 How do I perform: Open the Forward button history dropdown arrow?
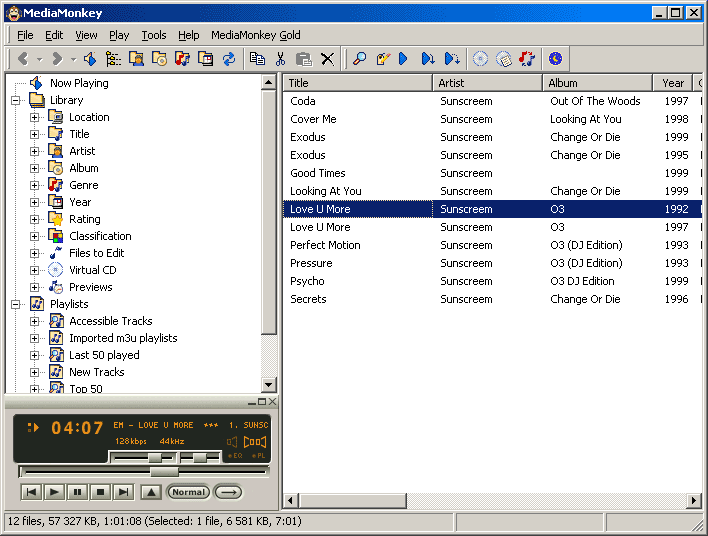[73, 59]
